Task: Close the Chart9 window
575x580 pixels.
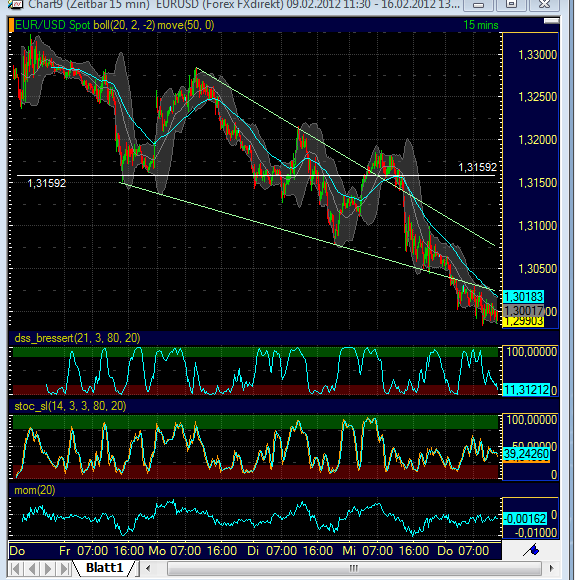Action: 545,4
